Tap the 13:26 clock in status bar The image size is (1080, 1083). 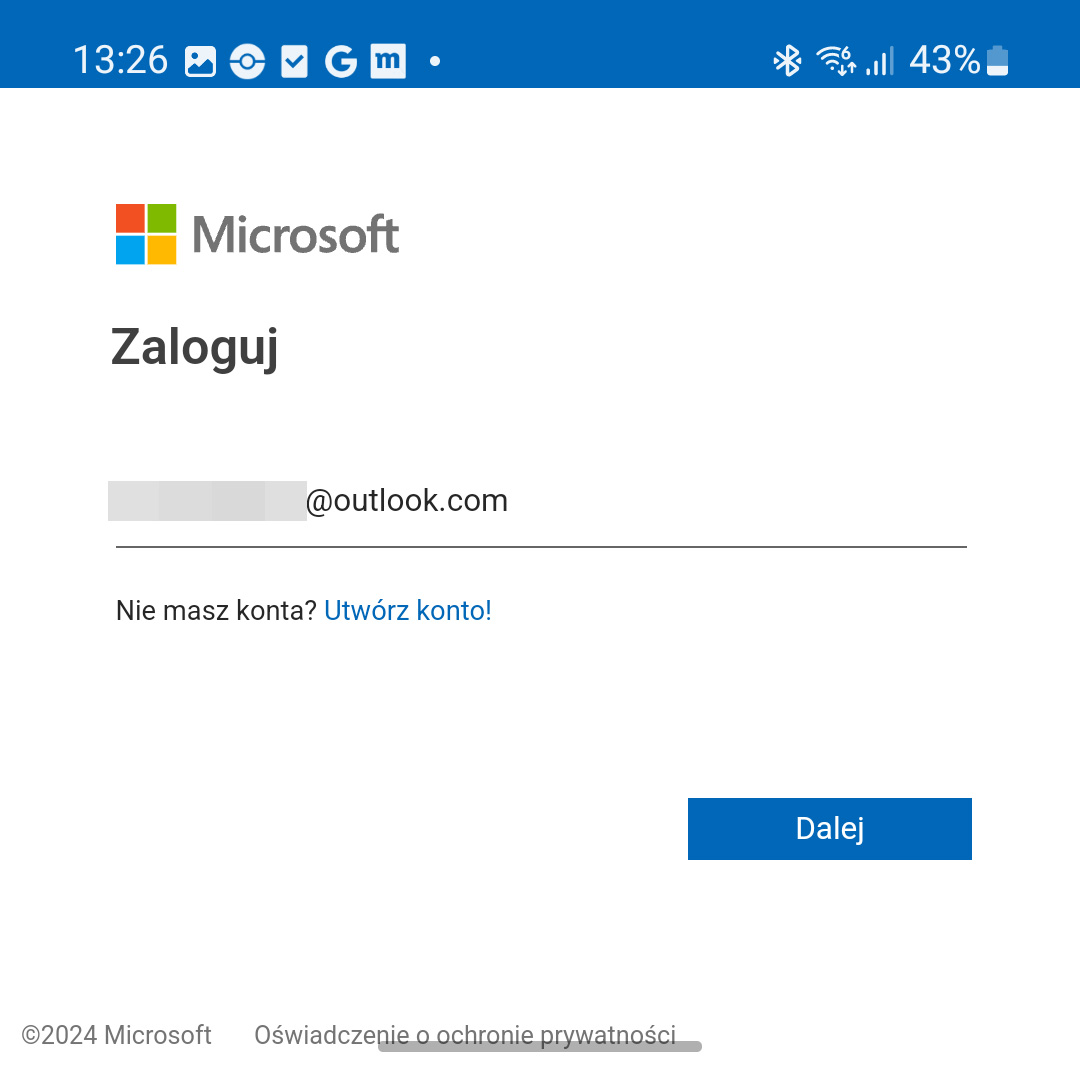[x=121, y=60]
